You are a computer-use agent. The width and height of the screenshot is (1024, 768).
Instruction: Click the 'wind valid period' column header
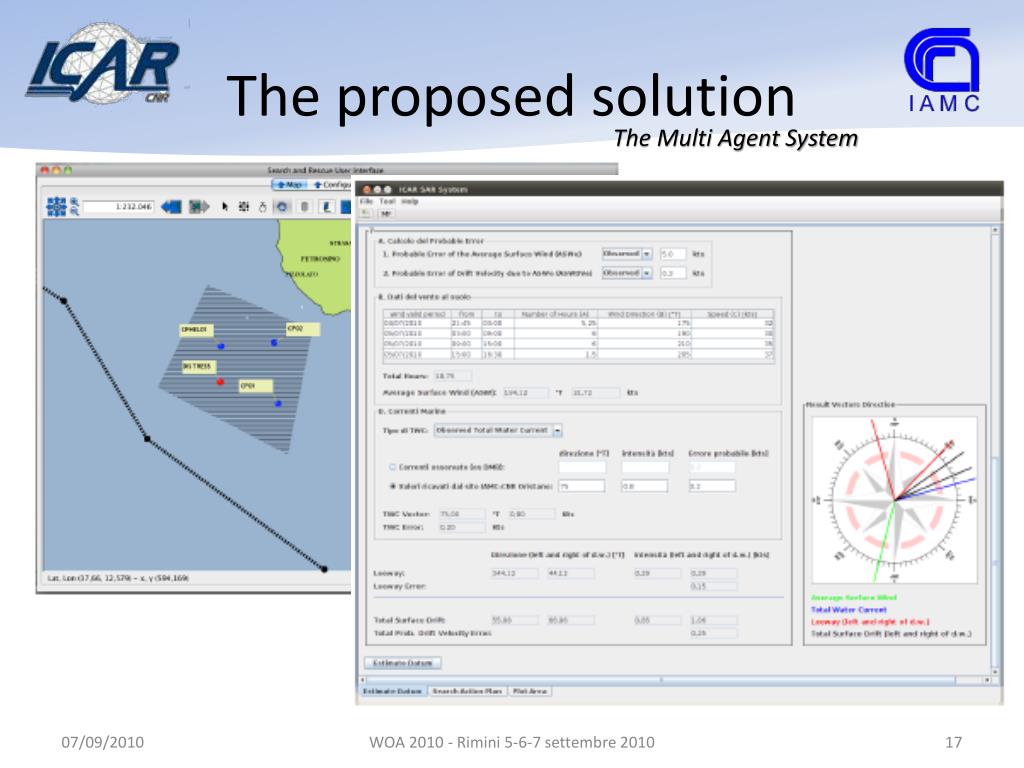click(x=416, y=314)
